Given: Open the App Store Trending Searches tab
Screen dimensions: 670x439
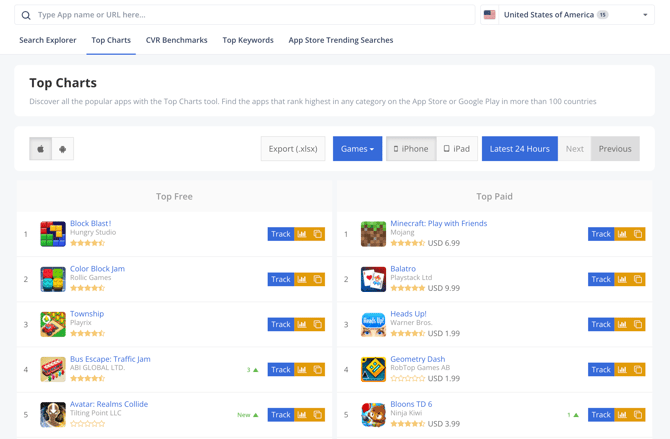Looking at the screenshot, I should [341, 40].
